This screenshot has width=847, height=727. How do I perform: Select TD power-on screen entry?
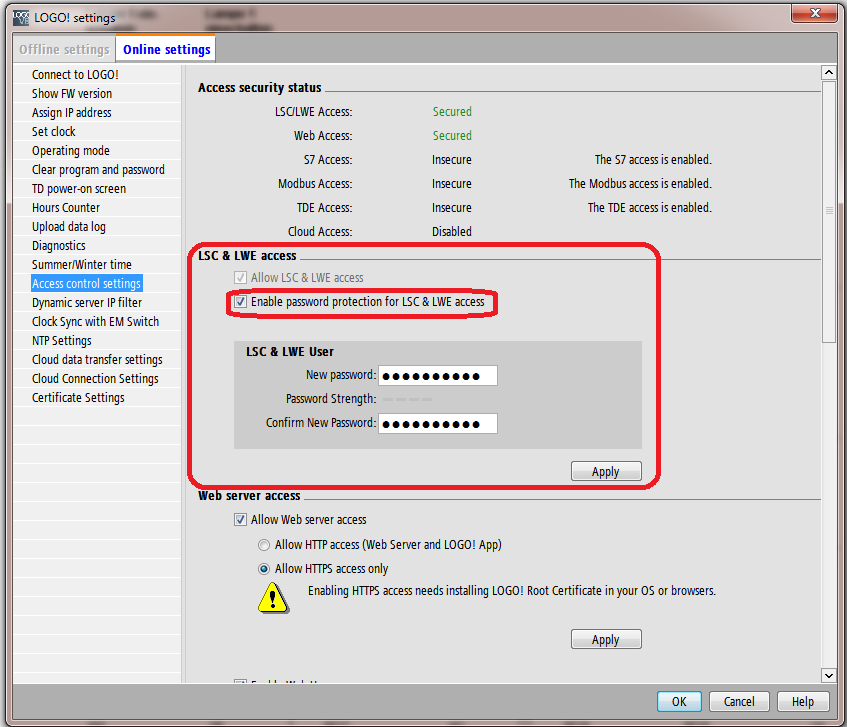79,189
